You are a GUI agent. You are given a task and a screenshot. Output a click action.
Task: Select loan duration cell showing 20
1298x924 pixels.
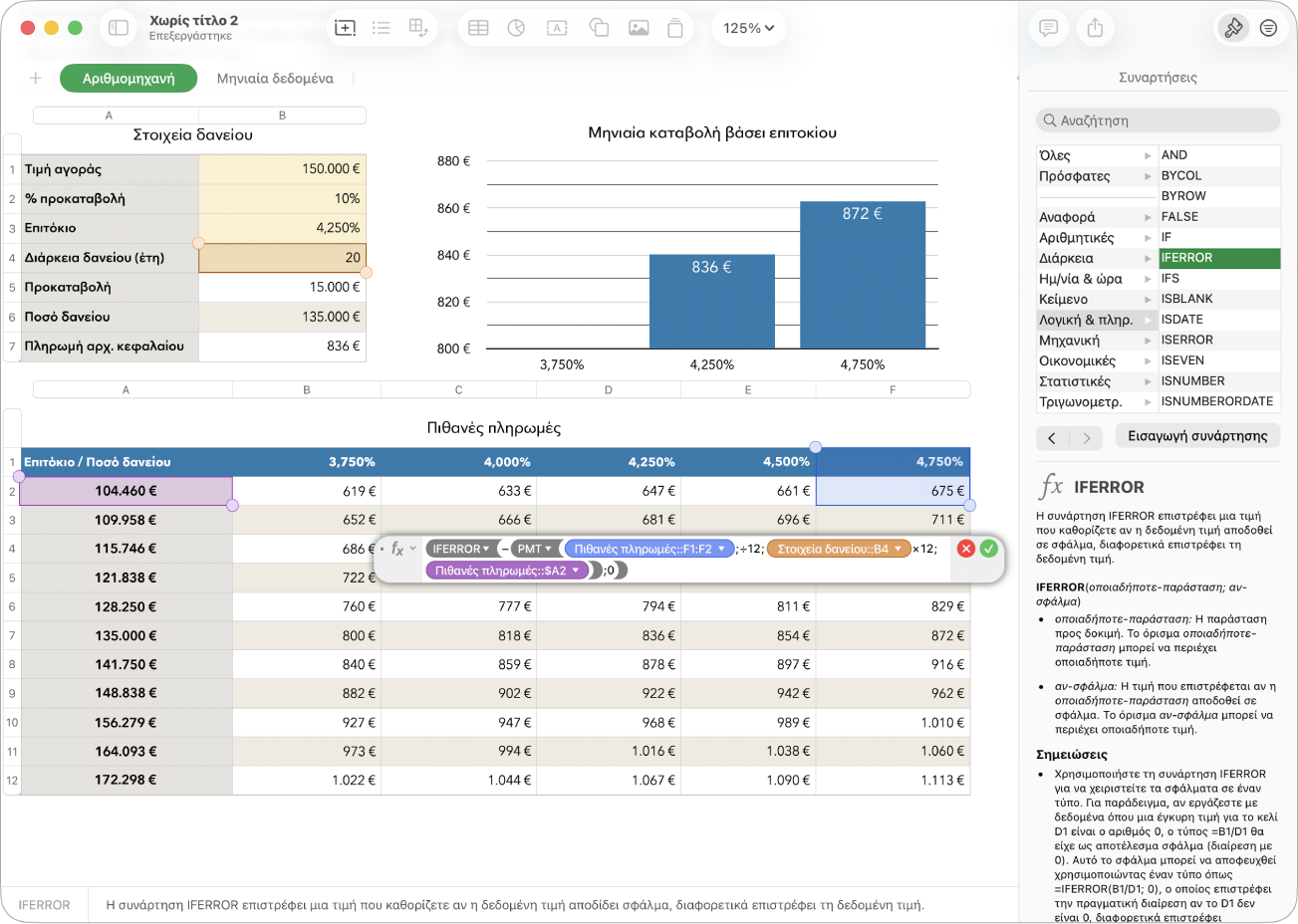pos(282,258)
